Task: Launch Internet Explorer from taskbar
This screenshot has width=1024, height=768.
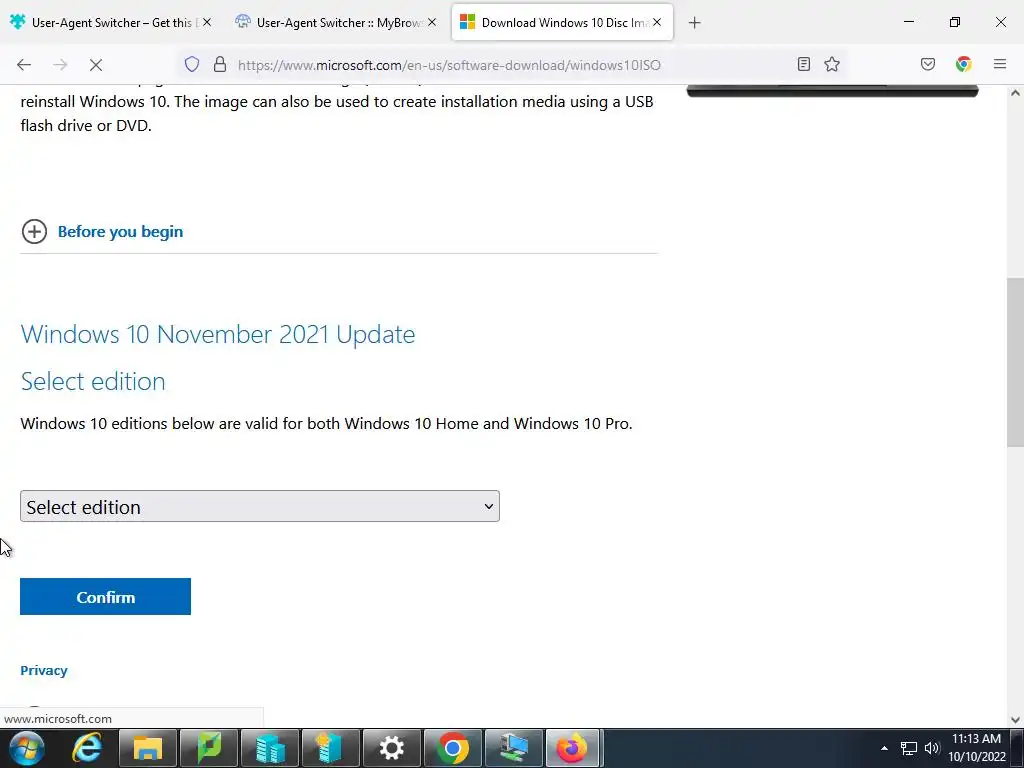Action: 87,748
